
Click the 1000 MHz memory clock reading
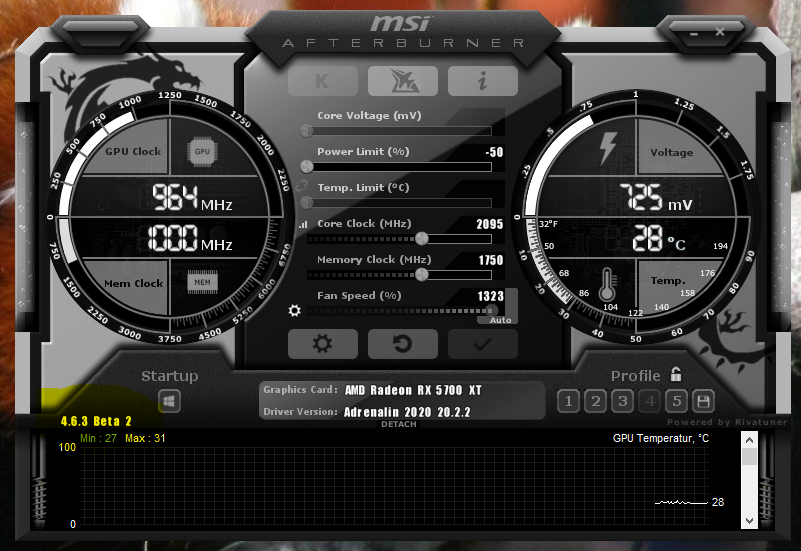pos(190,238)
